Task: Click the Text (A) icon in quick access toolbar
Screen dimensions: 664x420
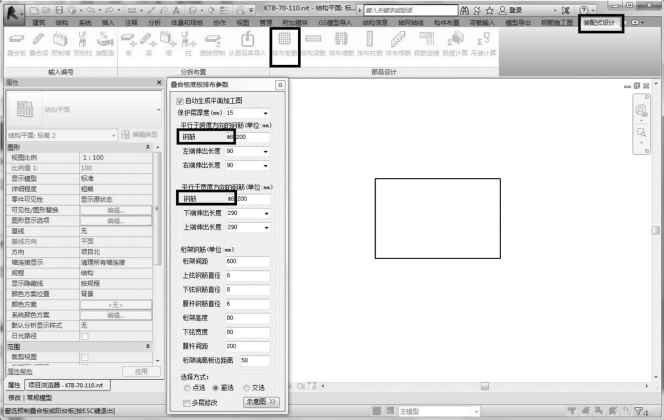Action: (x=176, y=10)
